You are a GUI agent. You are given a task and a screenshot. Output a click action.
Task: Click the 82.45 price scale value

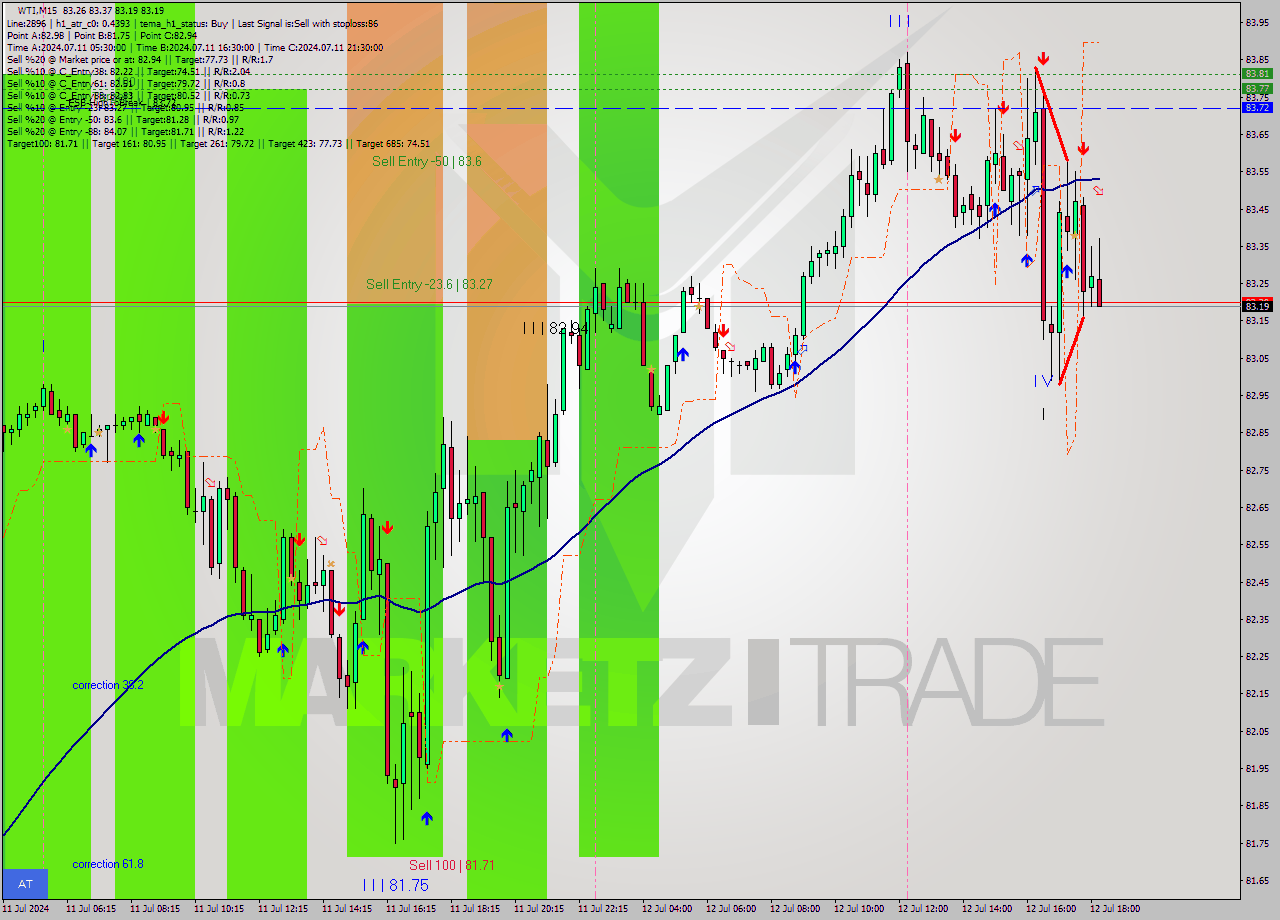pos(1257,582)
